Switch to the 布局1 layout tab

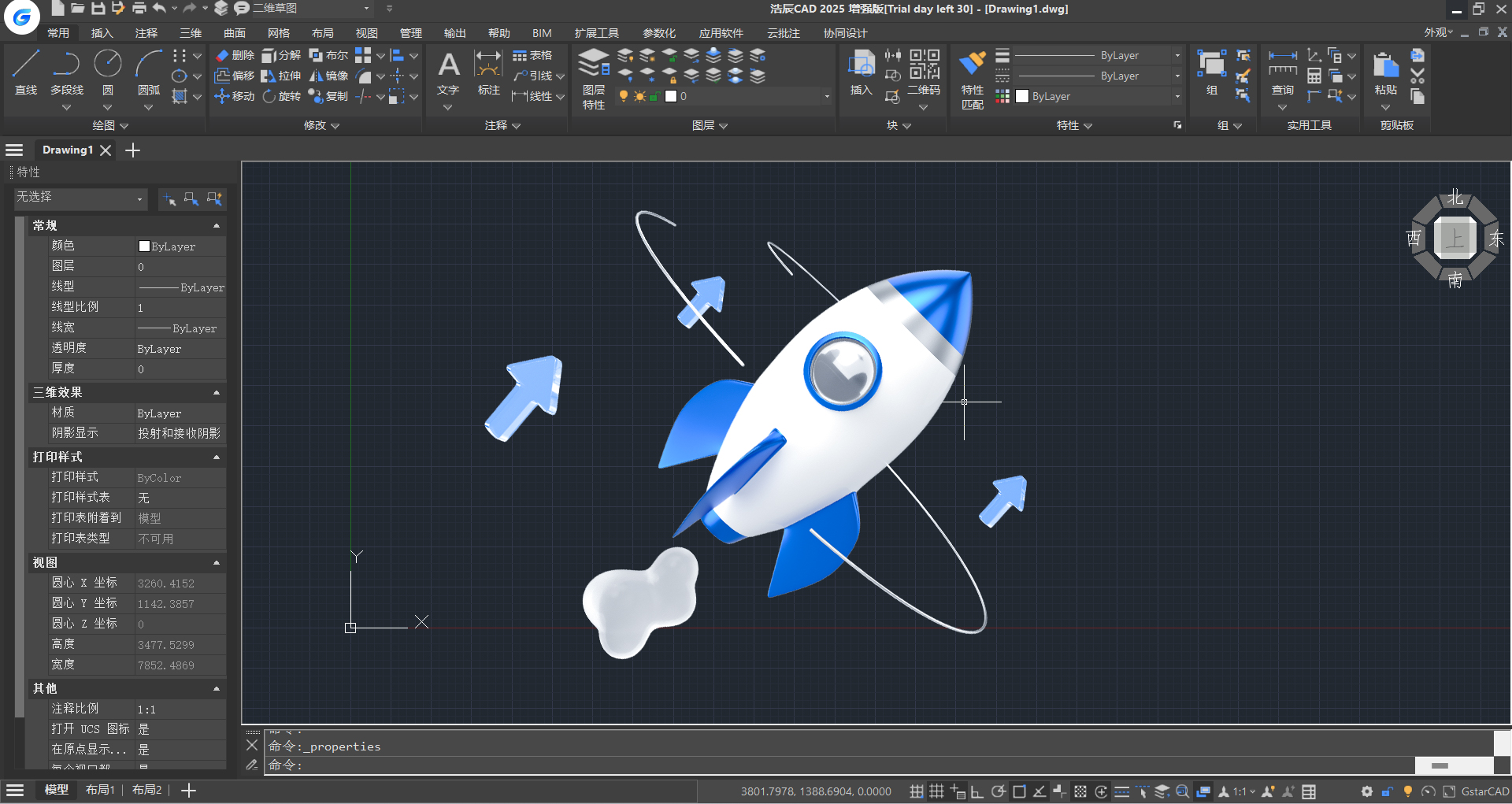click(100, 790)
